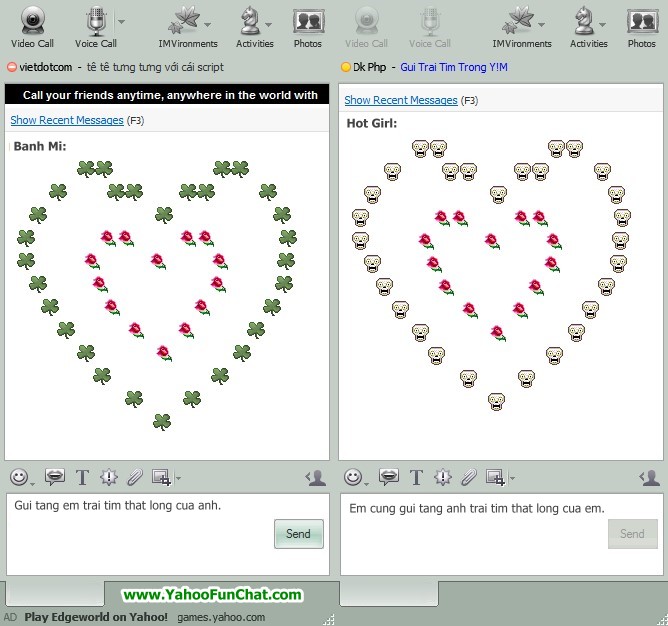668x626 pixels.
Task: Send a Buzz in Dk Php window
Action: 443,477
